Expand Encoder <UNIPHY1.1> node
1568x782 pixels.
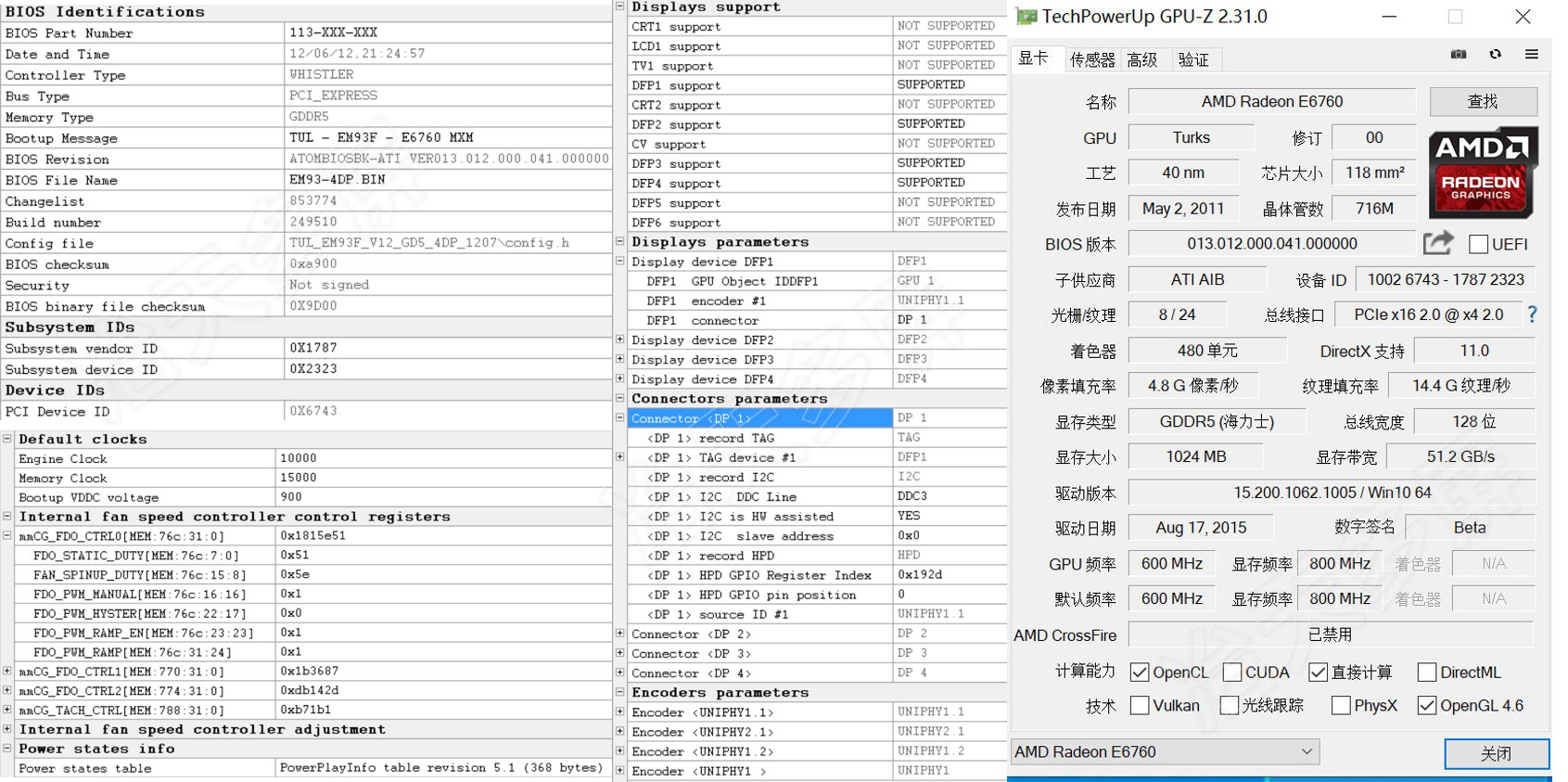(620, 711)
